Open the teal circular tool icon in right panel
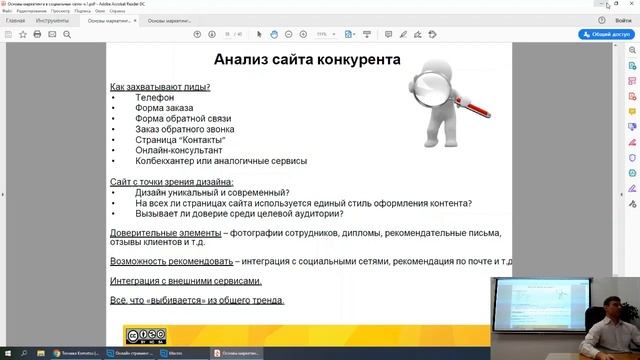 [632, 173]
